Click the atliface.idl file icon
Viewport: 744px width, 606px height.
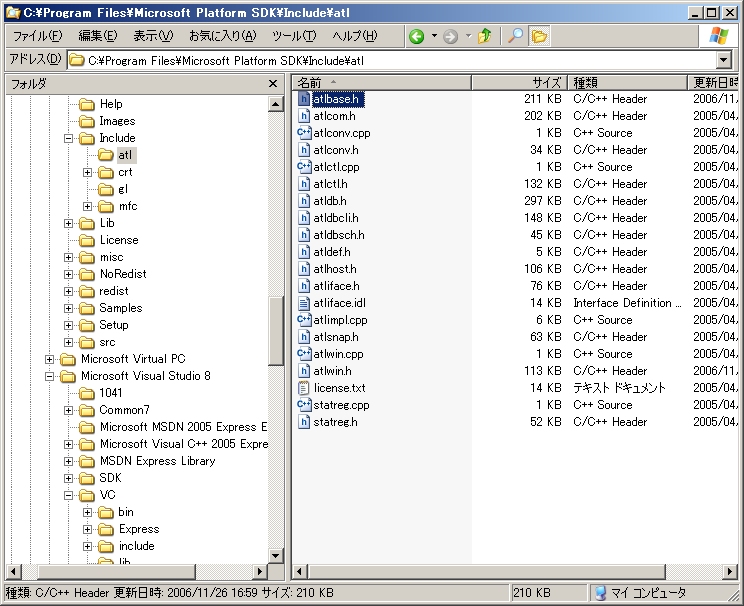(304, 303)
